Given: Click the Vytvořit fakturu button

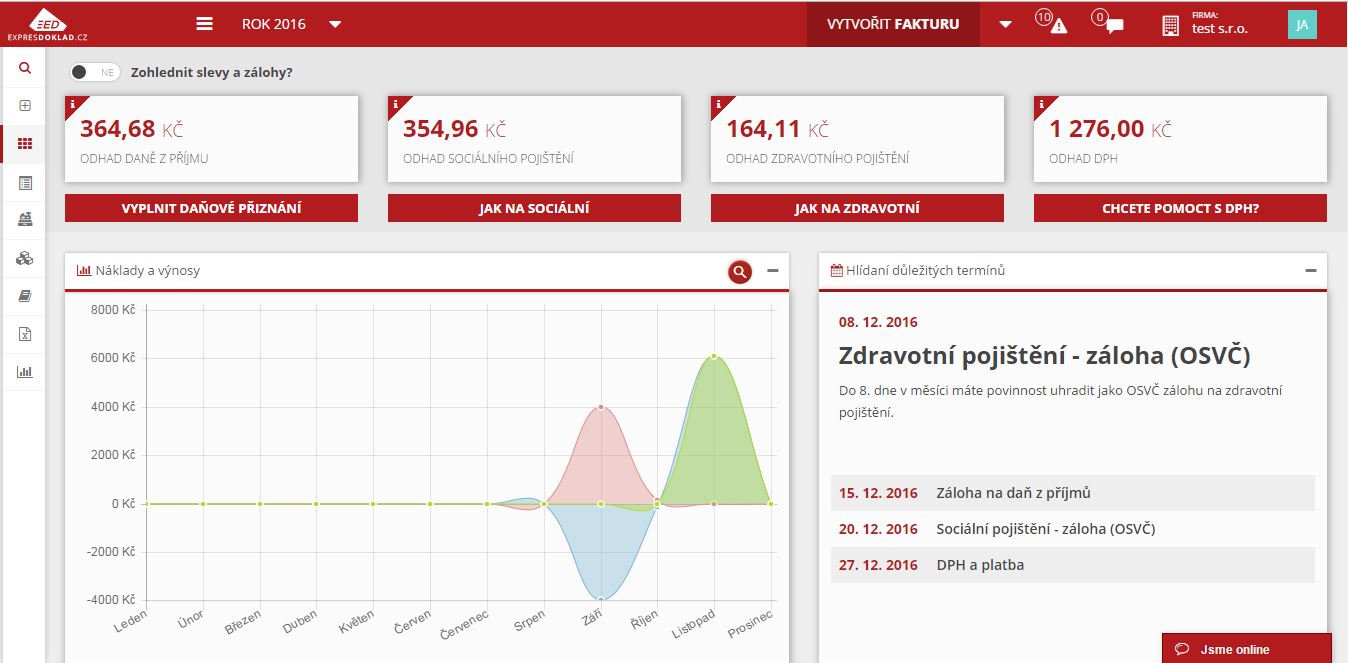Looking at the screenshot, I should pyautogui.click(x=893, y=24).
